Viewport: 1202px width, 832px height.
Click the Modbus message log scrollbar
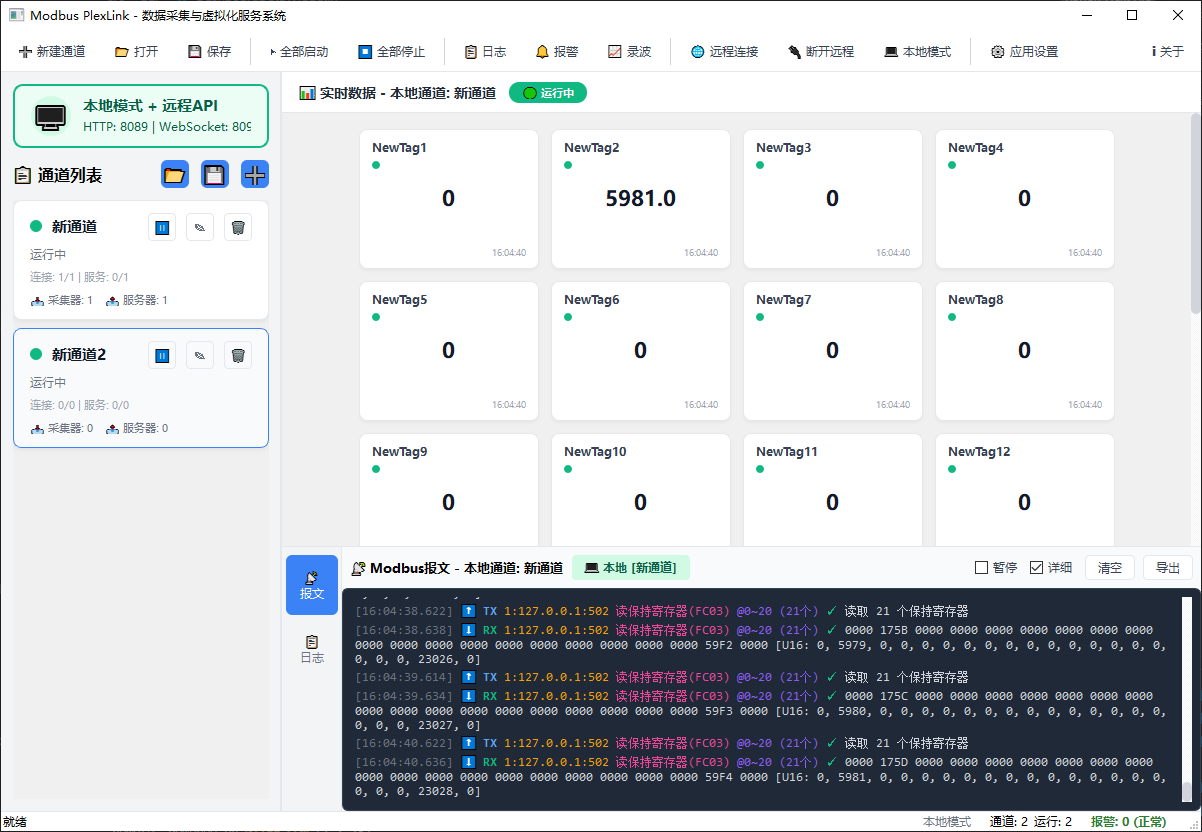coord(1187,700)
